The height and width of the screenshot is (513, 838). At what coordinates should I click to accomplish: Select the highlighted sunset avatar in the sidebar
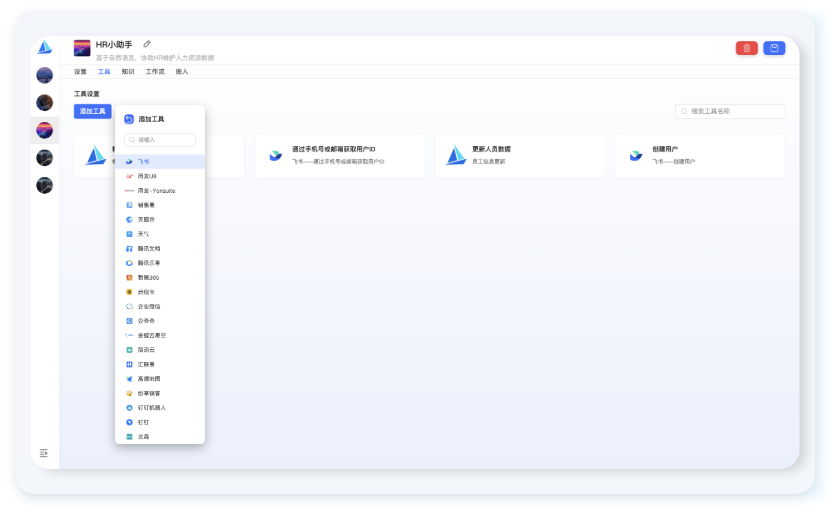(44, 130)
